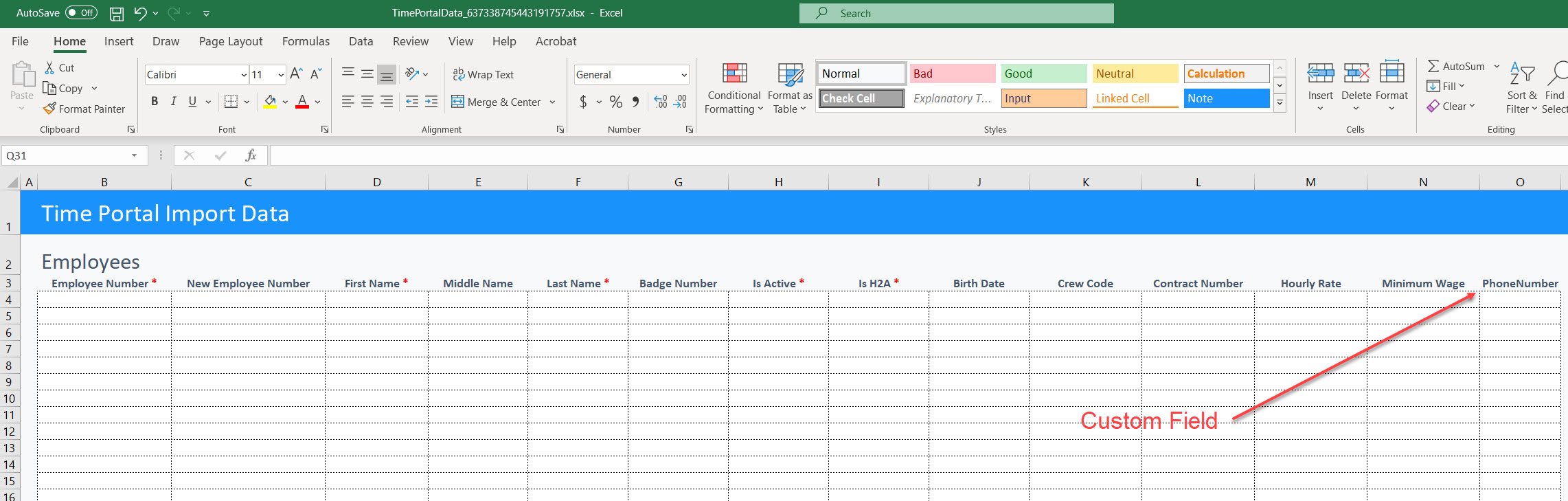Switch to the Draw tab

click(x=166, y=41)
